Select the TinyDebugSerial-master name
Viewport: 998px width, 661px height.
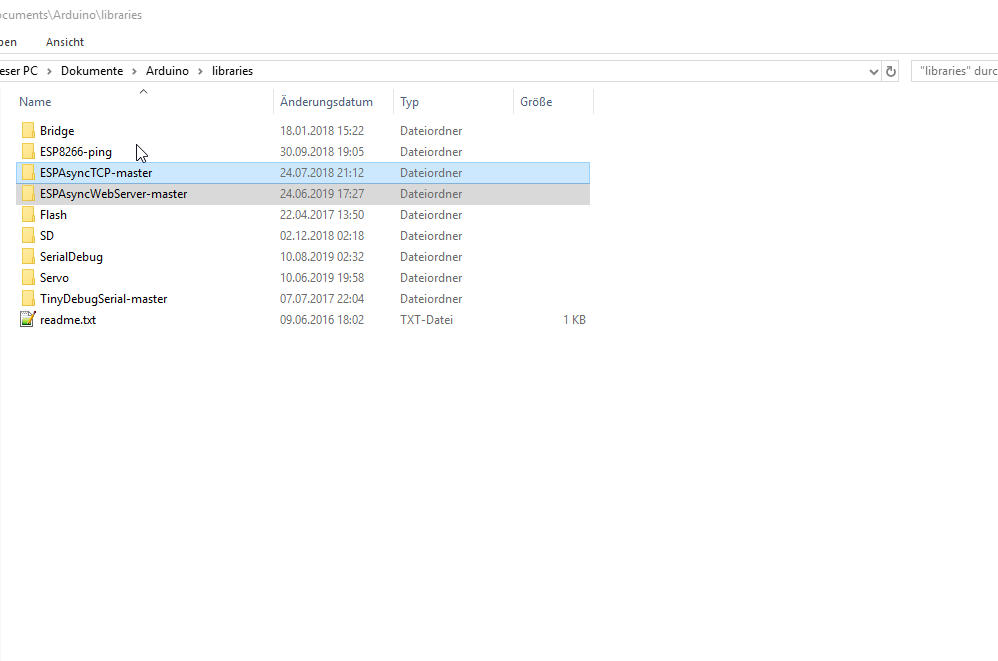click(x=104, y=298)
